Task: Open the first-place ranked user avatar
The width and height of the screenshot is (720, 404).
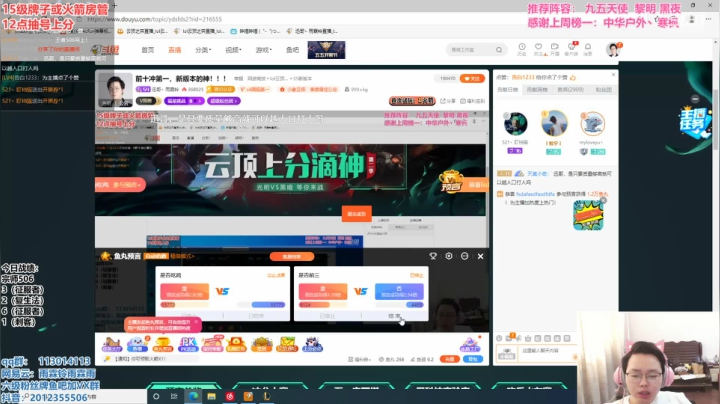Action: click(x=554, y=123)
